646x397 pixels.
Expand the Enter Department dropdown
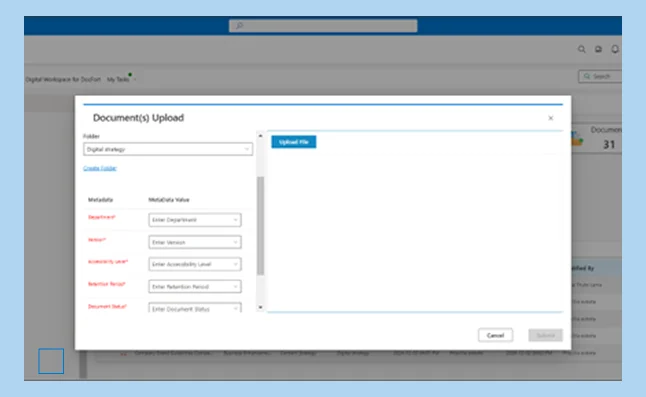(x=195, y=220)
